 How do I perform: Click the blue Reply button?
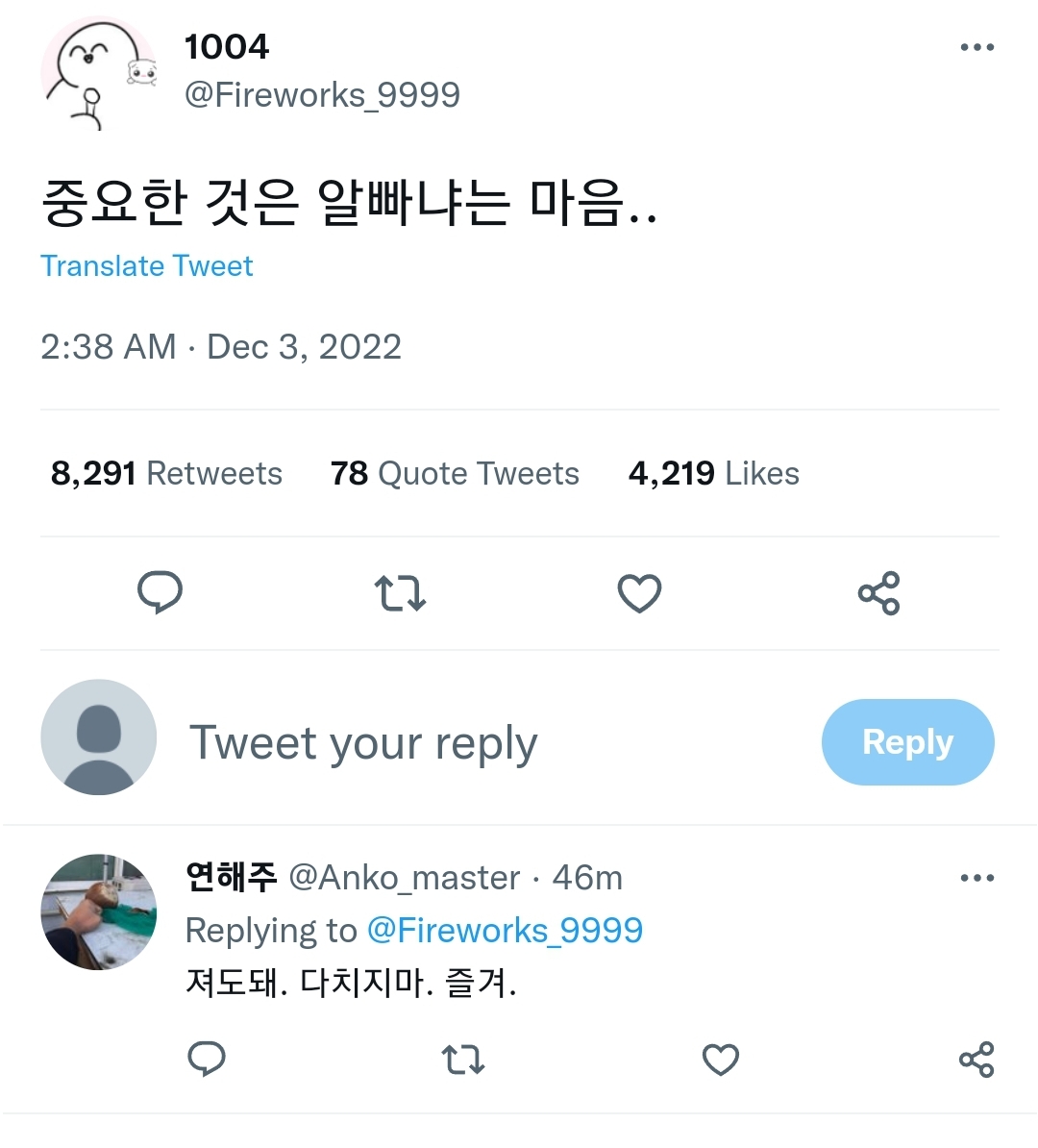907,742
